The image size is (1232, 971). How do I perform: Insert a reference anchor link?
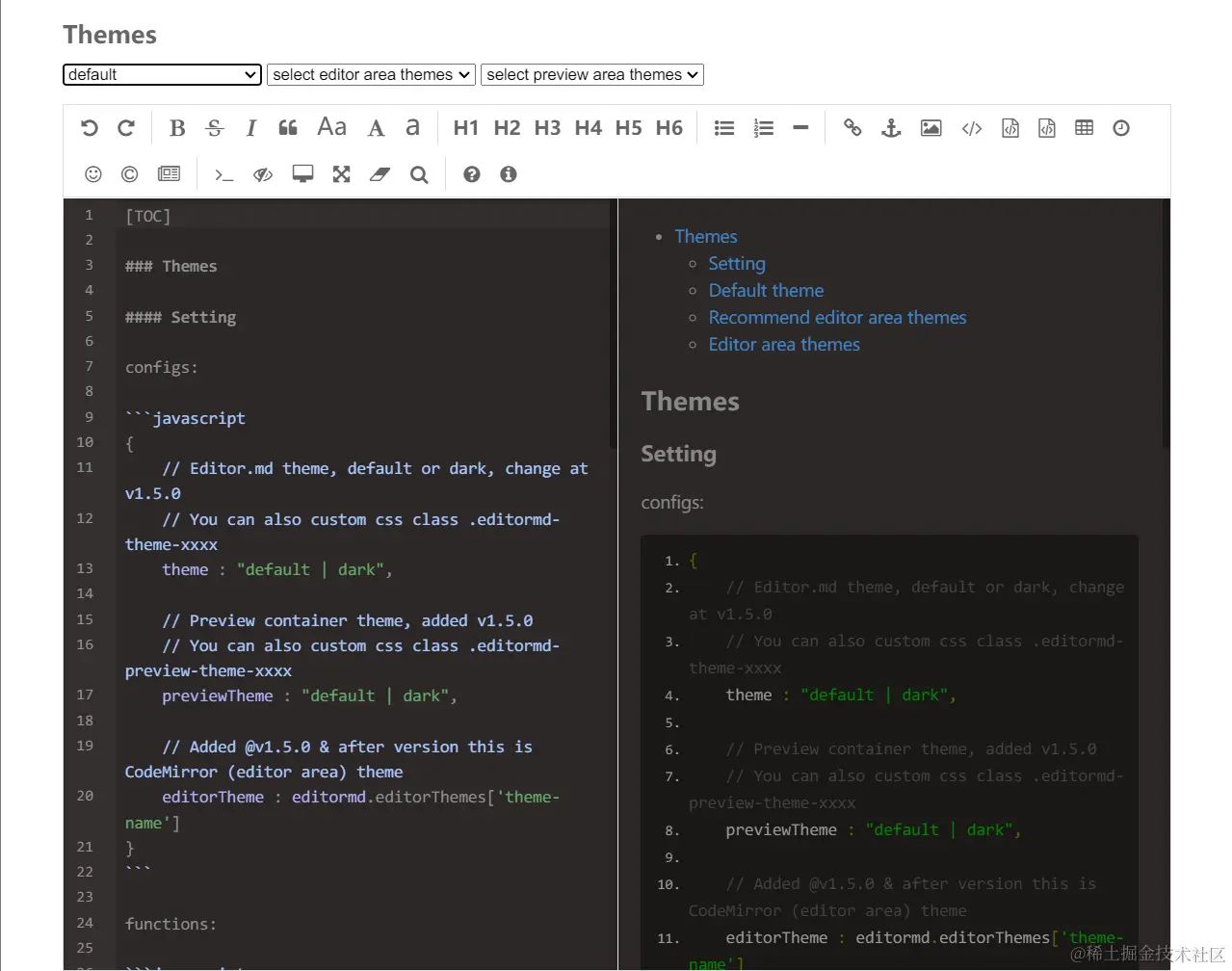click(892, 128)
